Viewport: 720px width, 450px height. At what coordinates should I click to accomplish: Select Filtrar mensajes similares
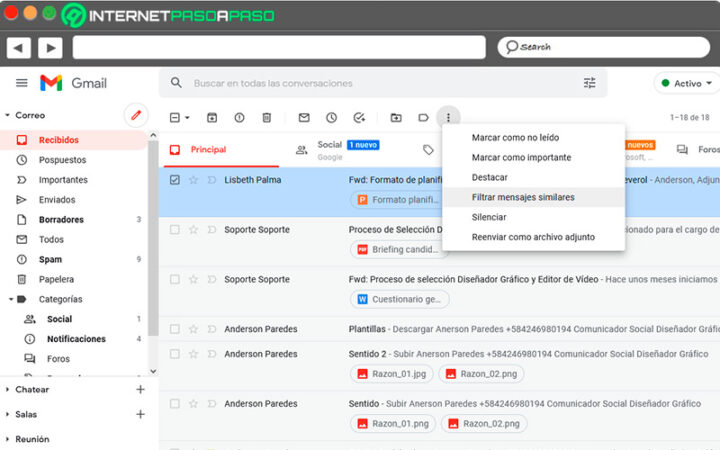coord(533,197)
